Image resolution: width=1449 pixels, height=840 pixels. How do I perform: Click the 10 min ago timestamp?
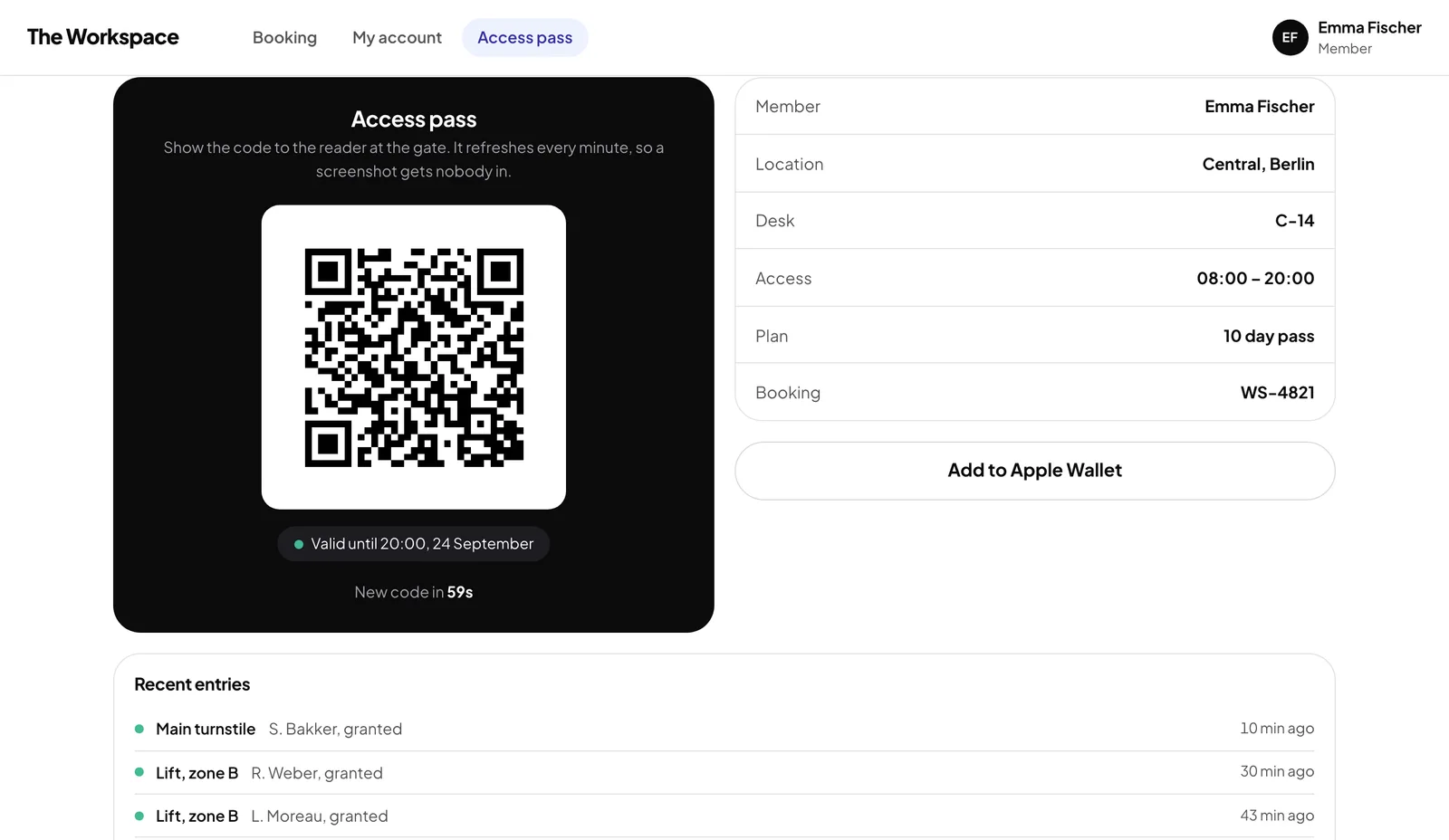coord(1277,729)
